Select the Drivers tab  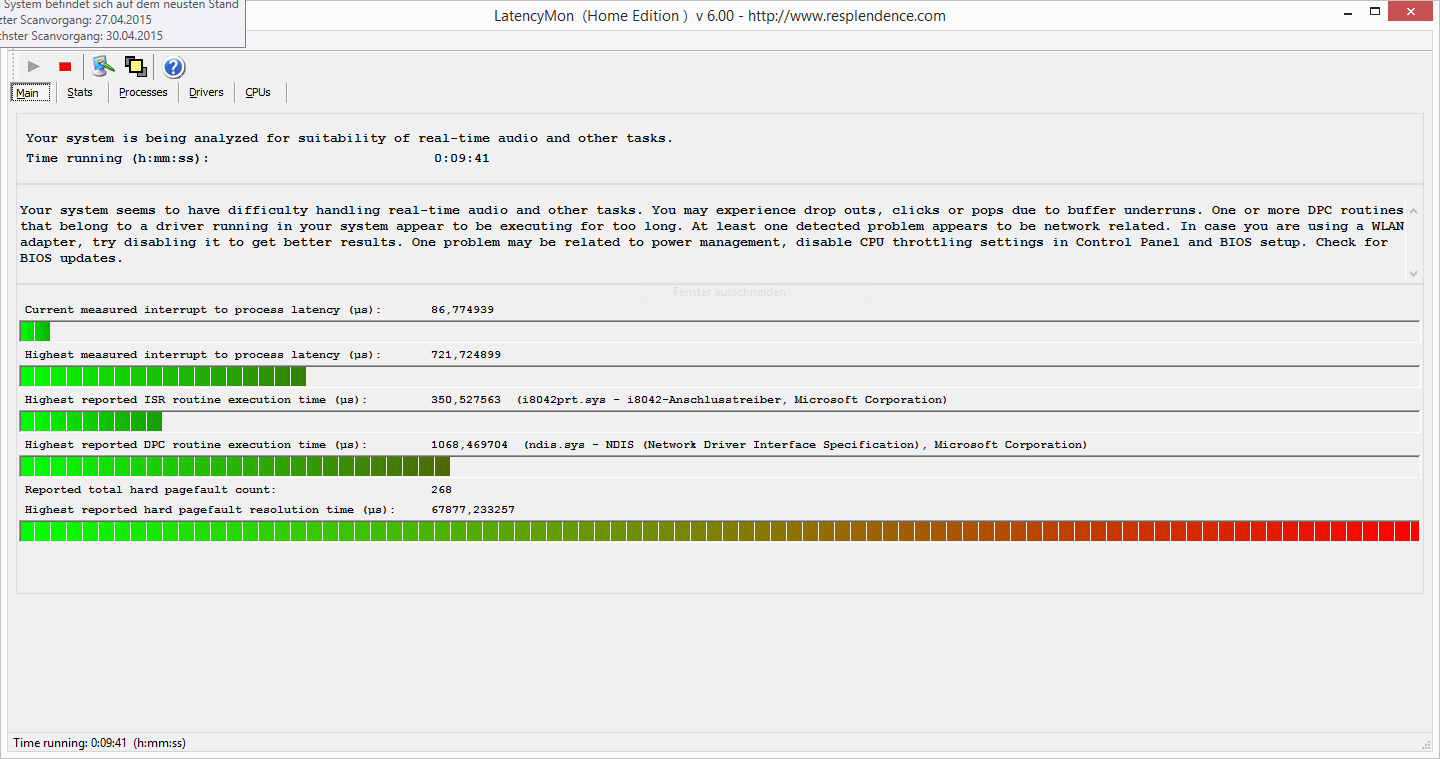tap(206, 93)
